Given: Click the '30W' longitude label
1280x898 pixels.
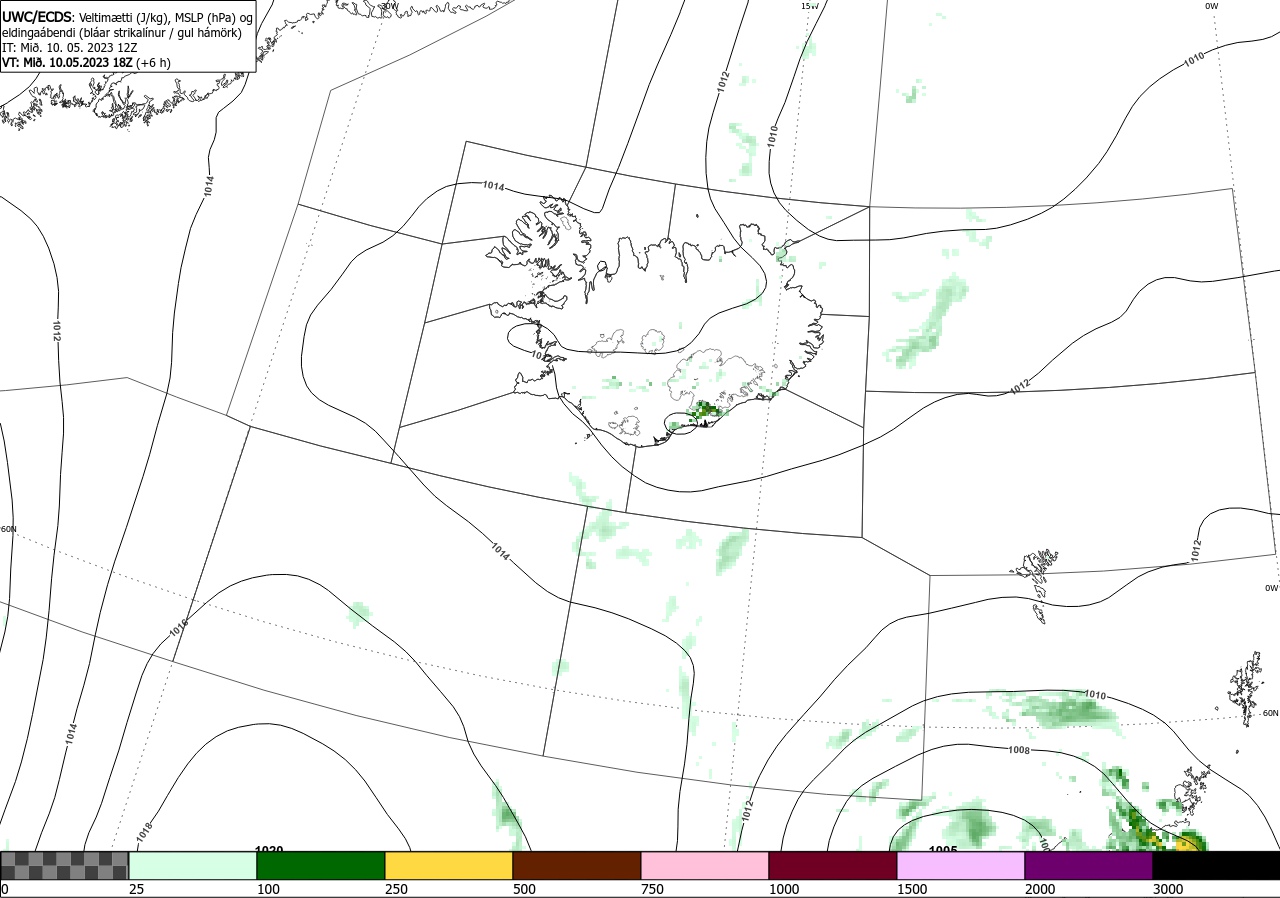Looking at the screenshot, I should (390, 6).
